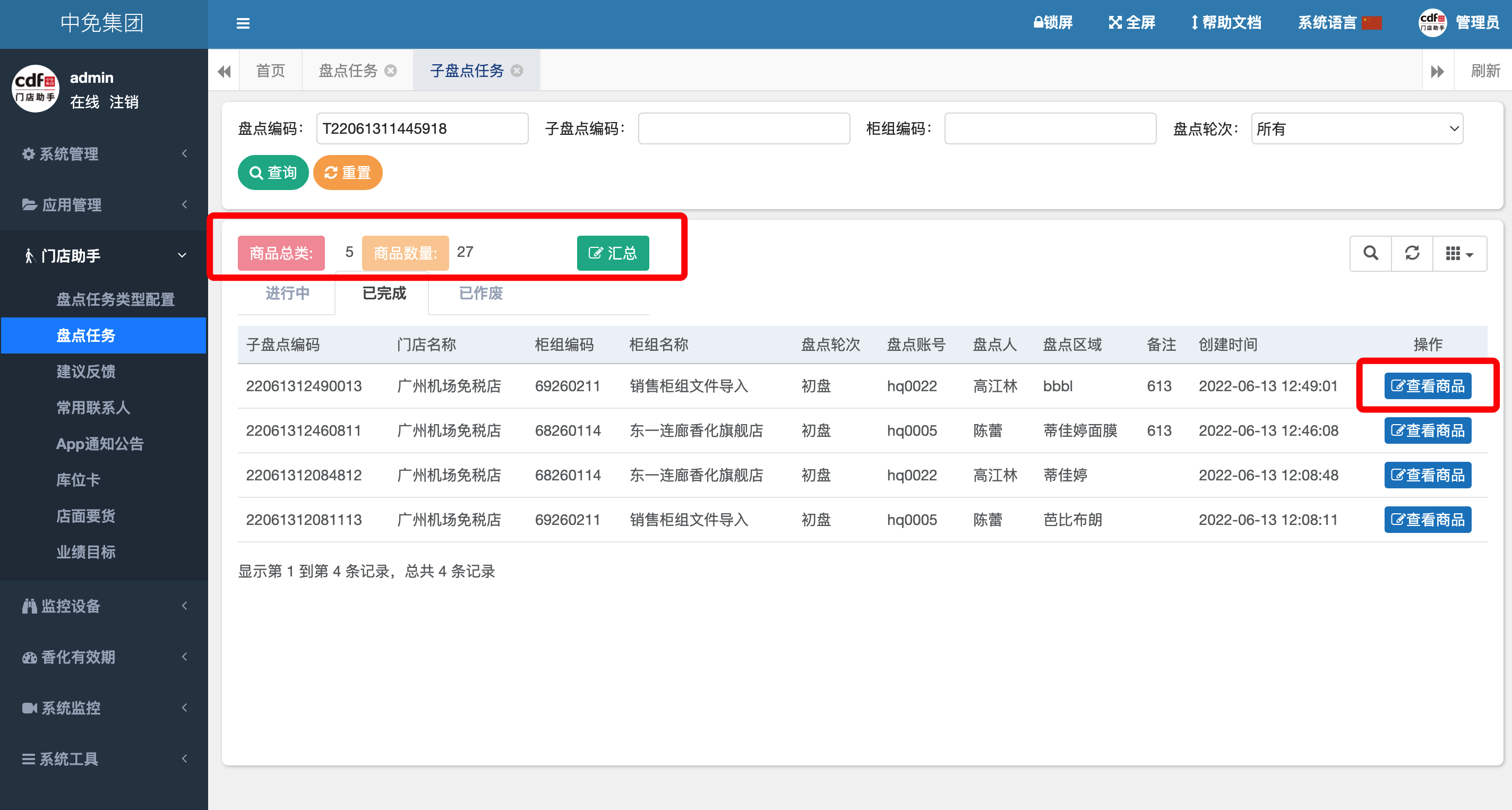Click the 子盘点编码 input field
This screenshot has height=810, width=1512.
point(743,128)
